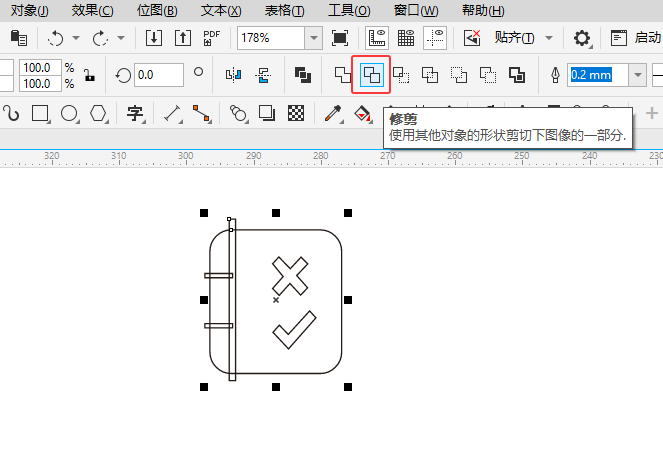Image resolution: width=663 pixels, height=473 pixels.
Task: Click the rotation angle 0.0 field
Action: pos(159,75)
